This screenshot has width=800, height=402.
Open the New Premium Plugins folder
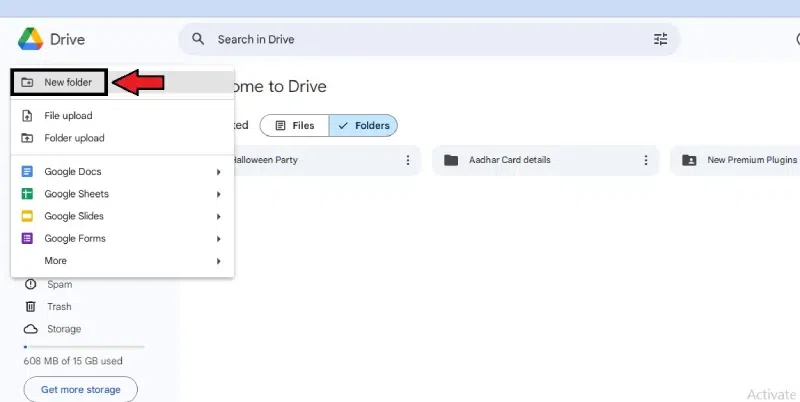click(735, 160)
